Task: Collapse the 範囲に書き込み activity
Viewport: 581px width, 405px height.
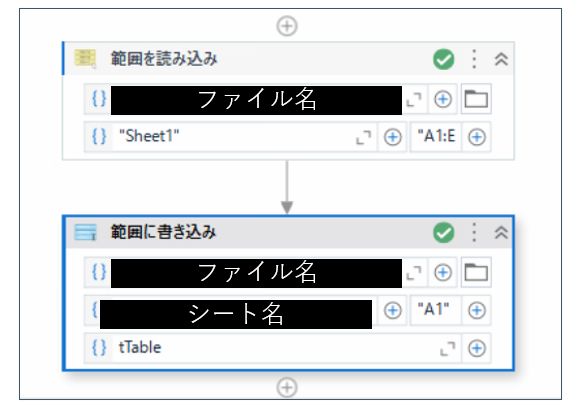Action: tap(501, 232)
